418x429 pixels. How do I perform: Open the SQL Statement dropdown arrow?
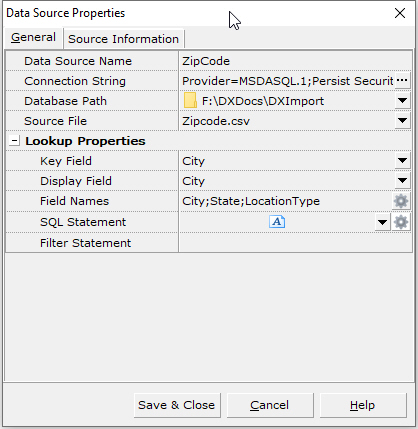point(382,222)
